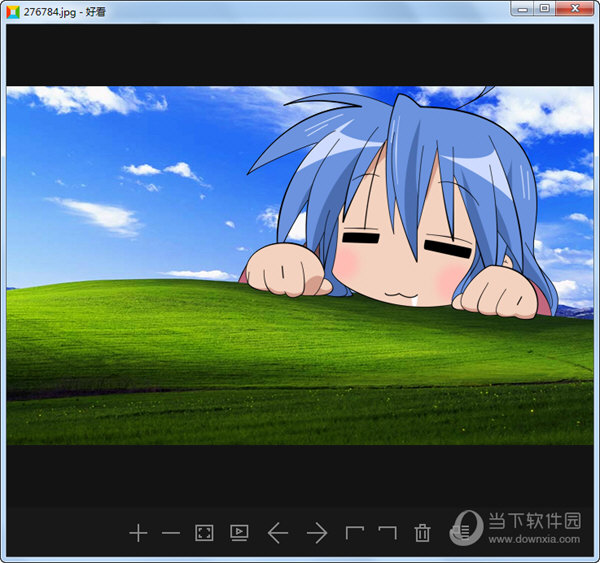This screenshot has height=563, width=600.
Task: Minimize the image viewer window
Action: pyautogui.click(x=523, y=9)
